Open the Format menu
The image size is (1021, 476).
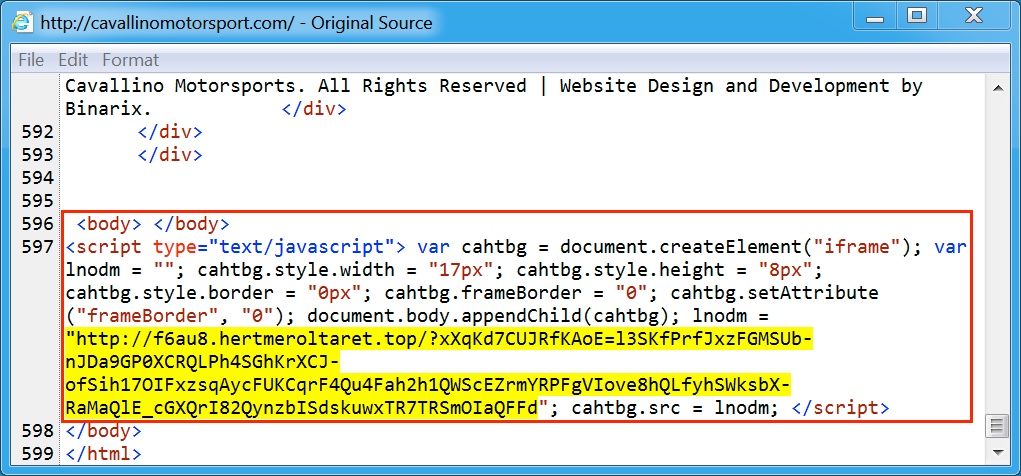click(130, 60)
